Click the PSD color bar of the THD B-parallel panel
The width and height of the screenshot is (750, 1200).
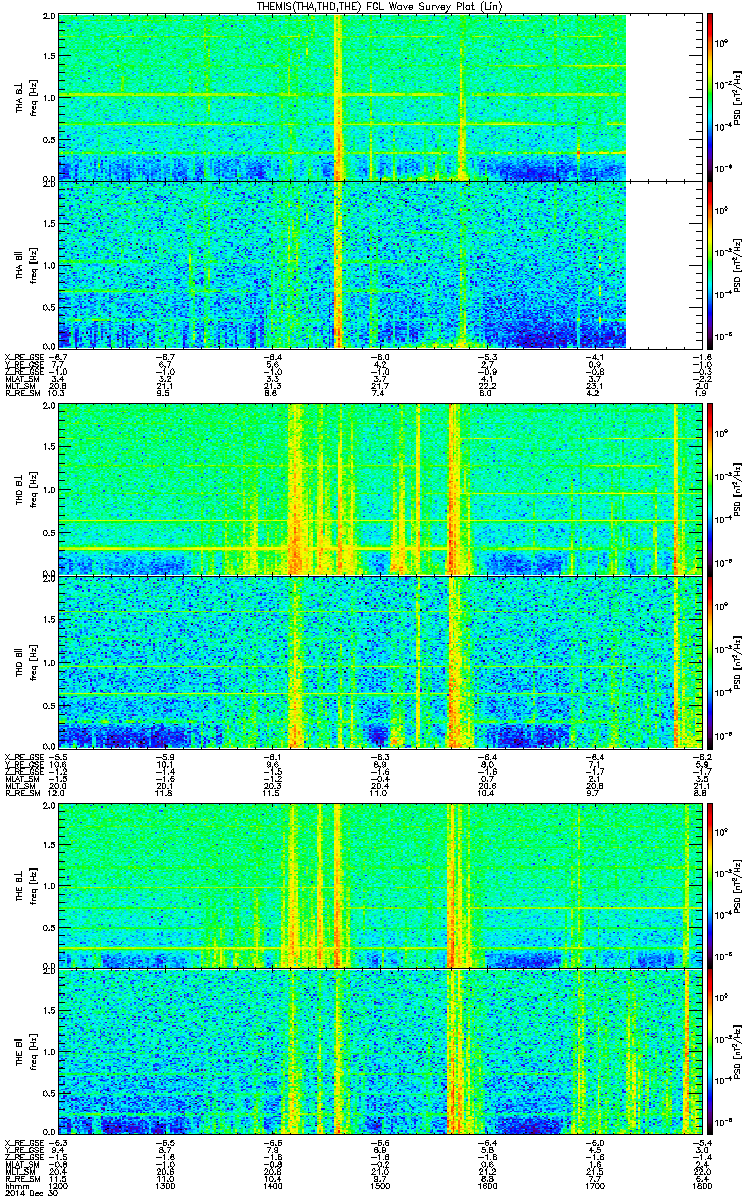[x=710, y=661]
